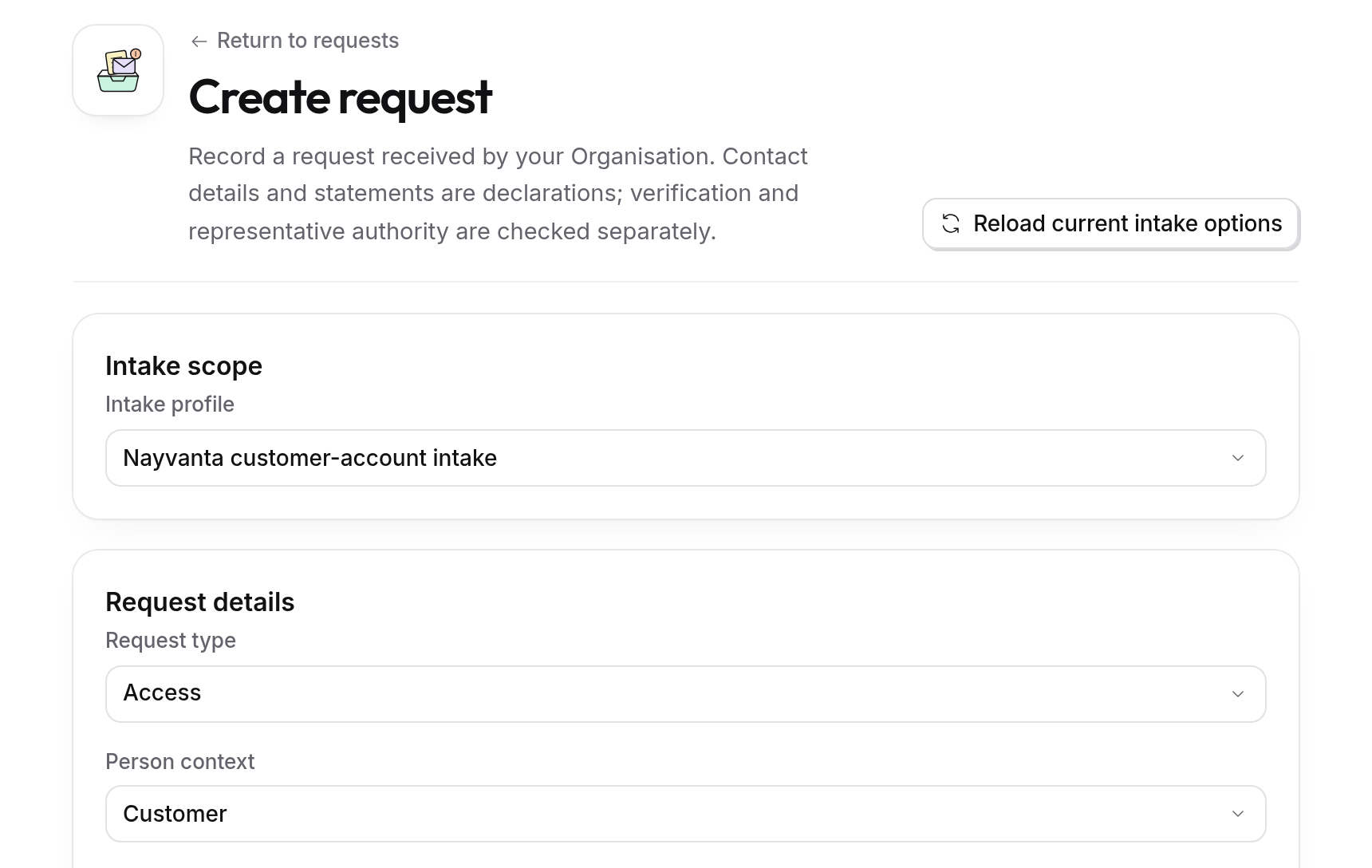
Task: Reload current intake options
Action: coord(1110,223)
